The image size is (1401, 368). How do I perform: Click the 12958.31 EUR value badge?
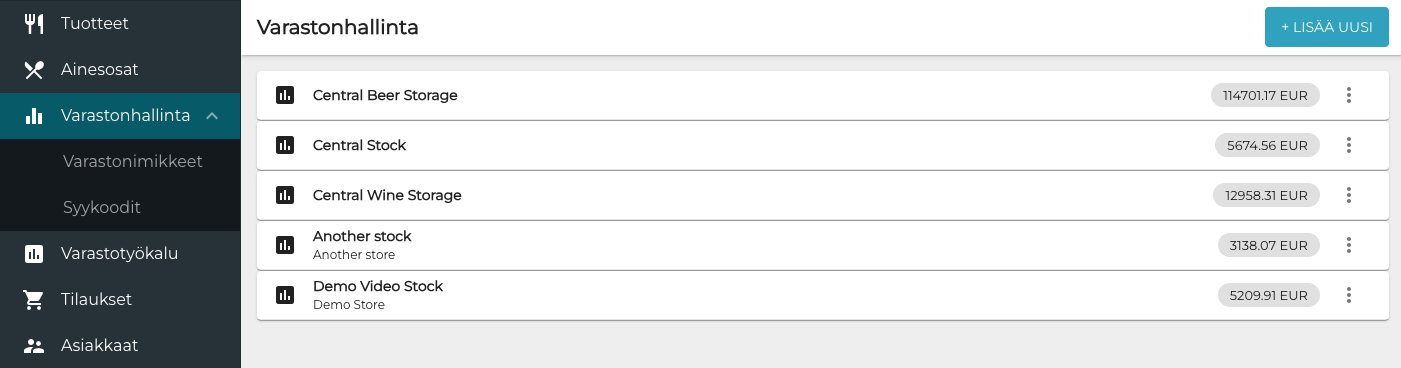point(1266,195)
